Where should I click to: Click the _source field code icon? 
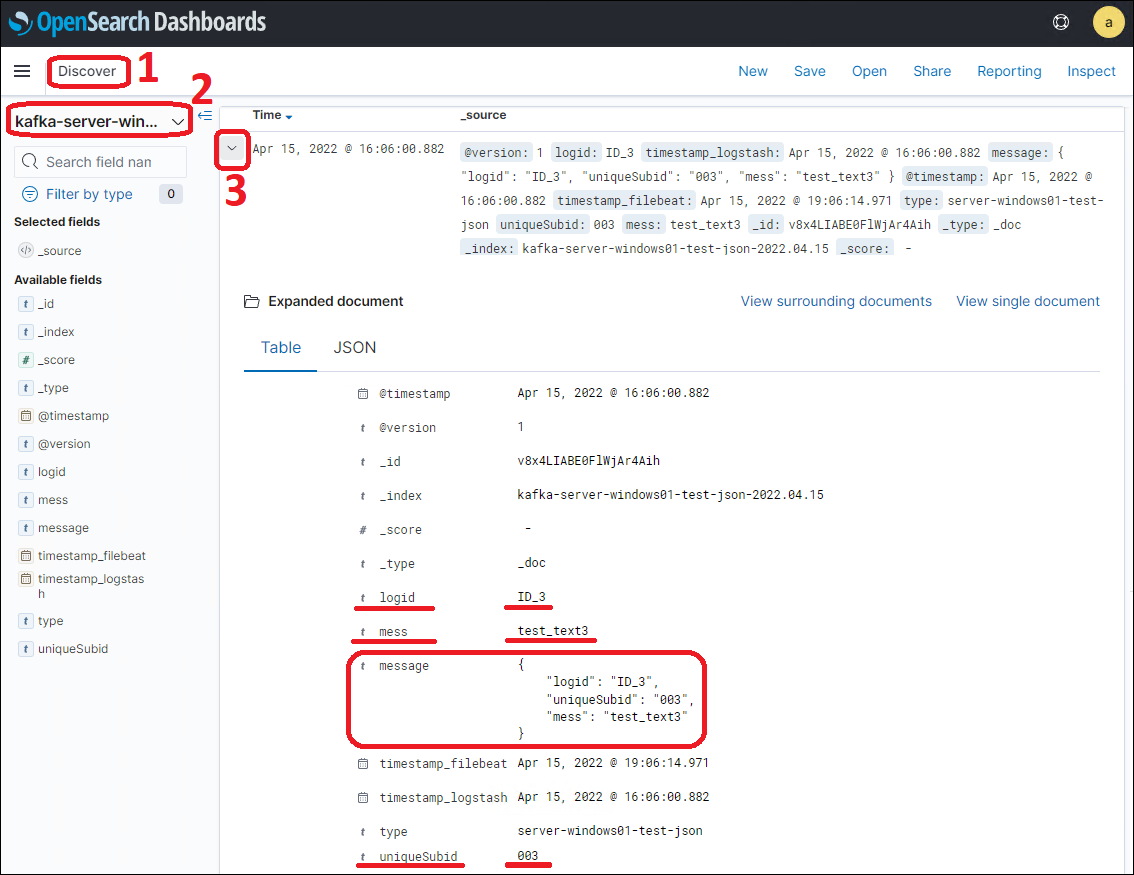point(26,250)
